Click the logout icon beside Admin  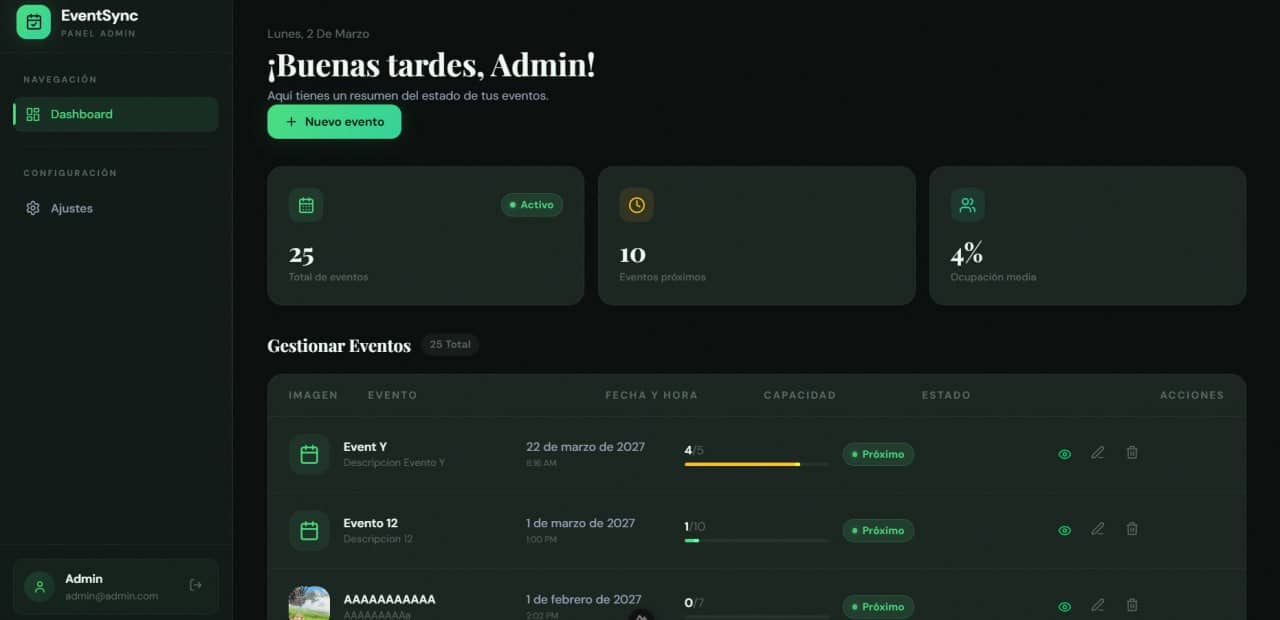pos(196,585)
